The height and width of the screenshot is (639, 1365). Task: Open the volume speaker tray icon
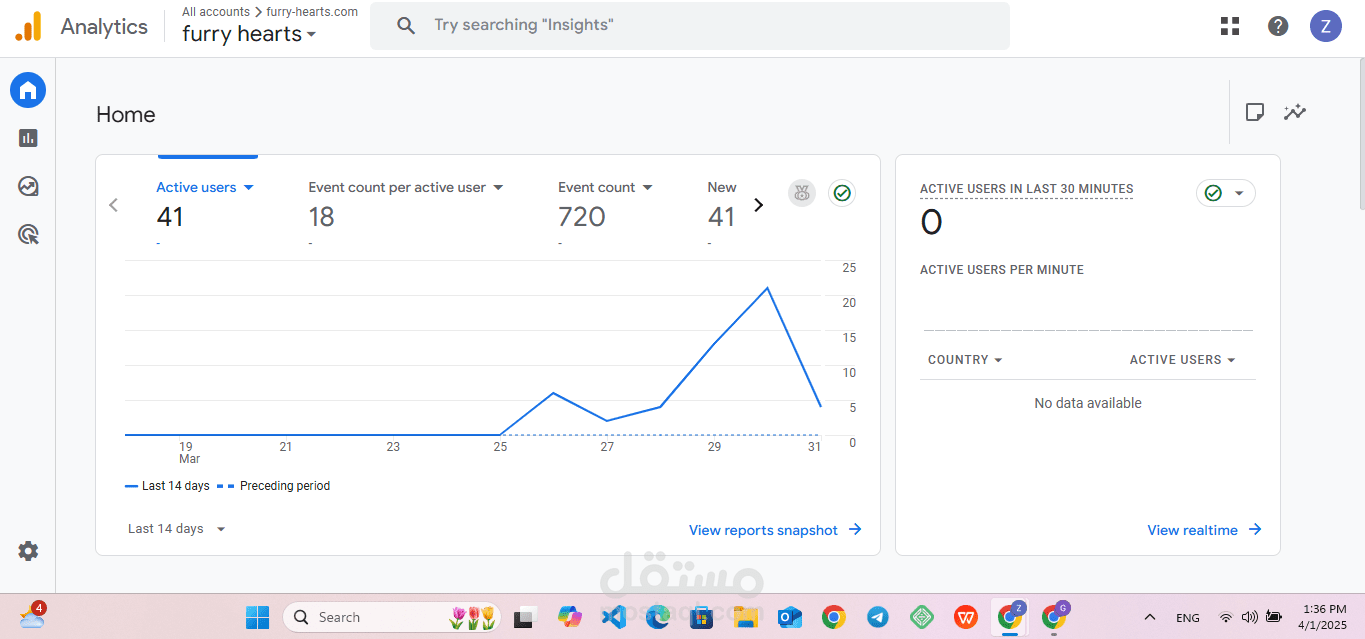tap(1250, 618)
